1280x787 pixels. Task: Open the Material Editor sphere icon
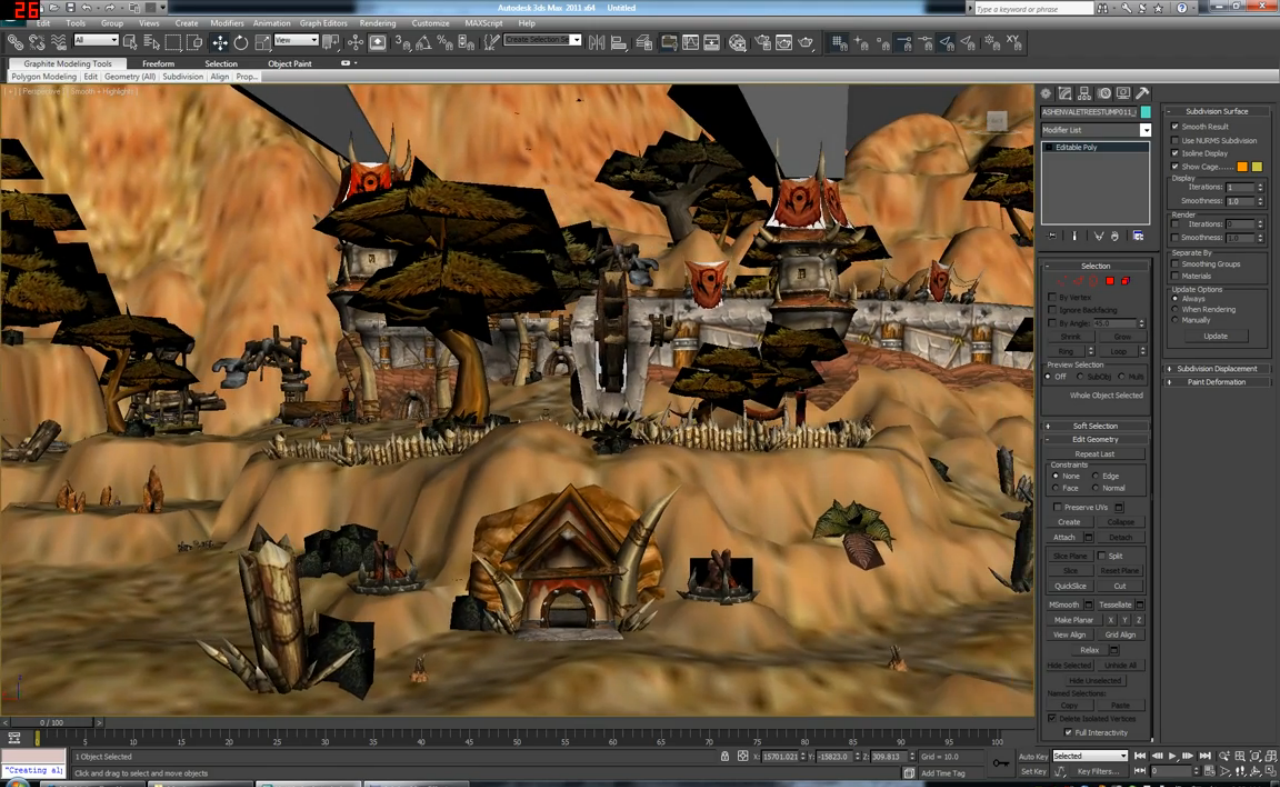737,43
